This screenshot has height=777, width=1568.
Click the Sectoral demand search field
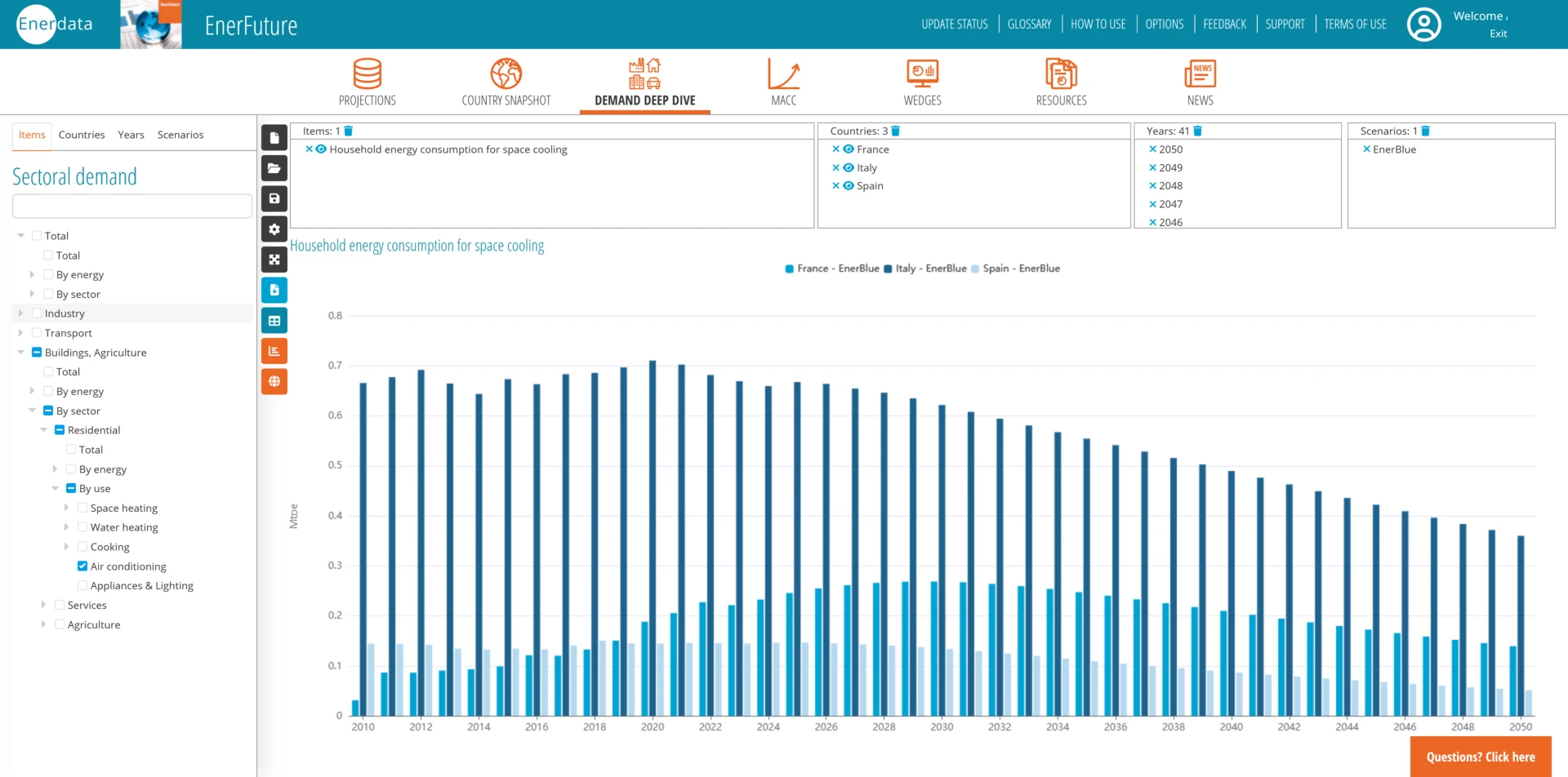(x=132, y=206)
